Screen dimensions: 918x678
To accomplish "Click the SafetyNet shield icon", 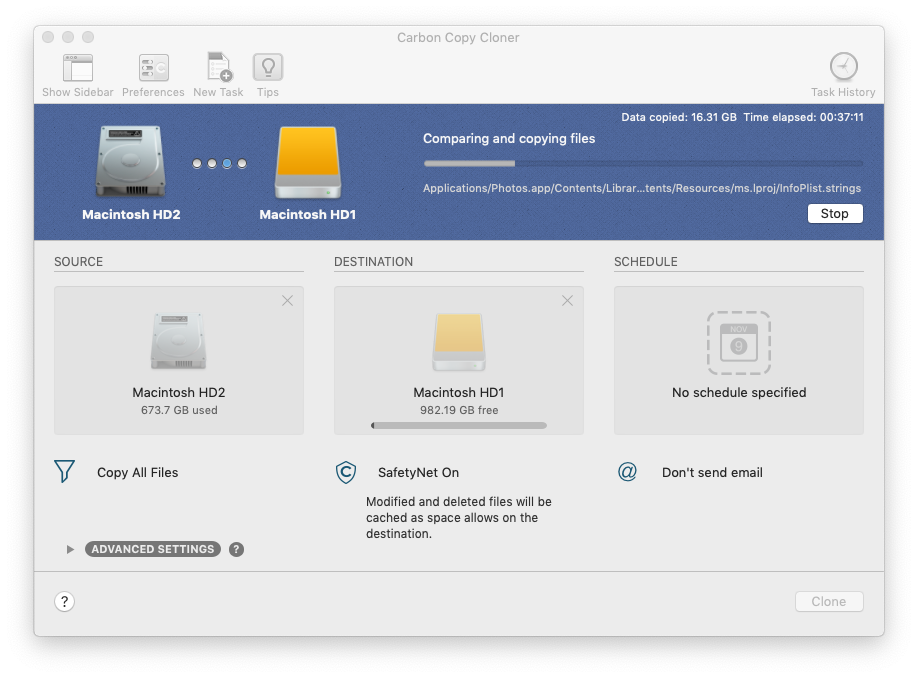I will [x=346, y=472].
